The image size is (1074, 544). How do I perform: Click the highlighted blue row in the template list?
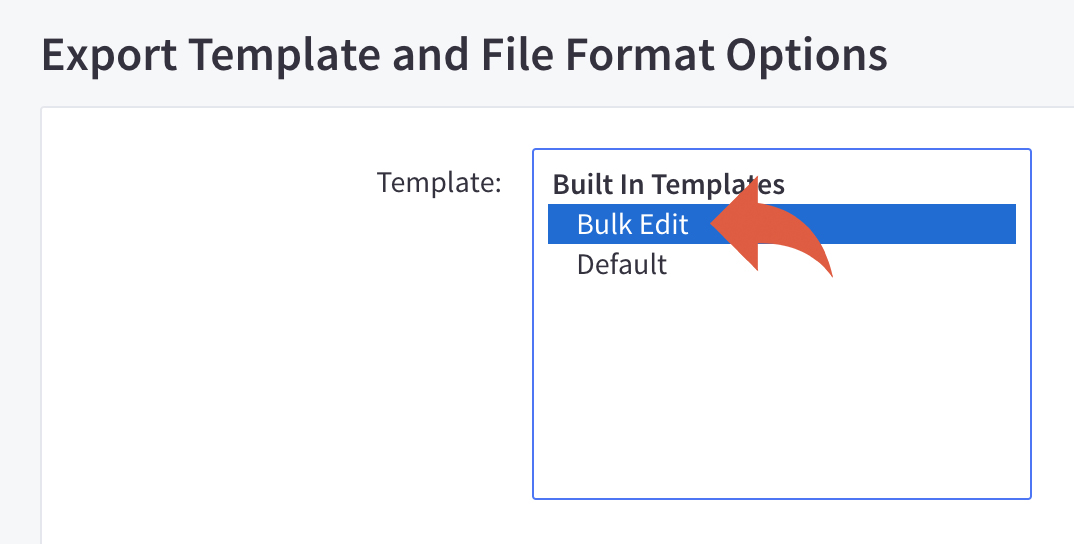point(782,224)
